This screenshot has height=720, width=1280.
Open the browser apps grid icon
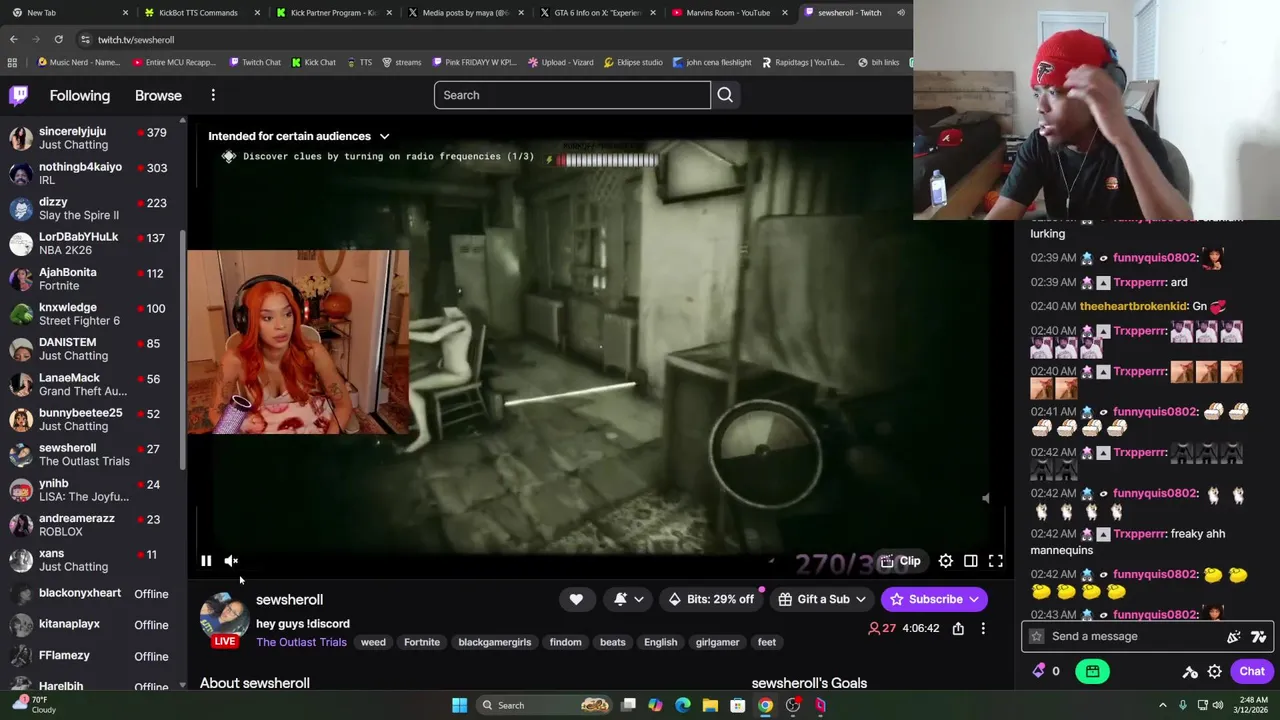[12, 62]
